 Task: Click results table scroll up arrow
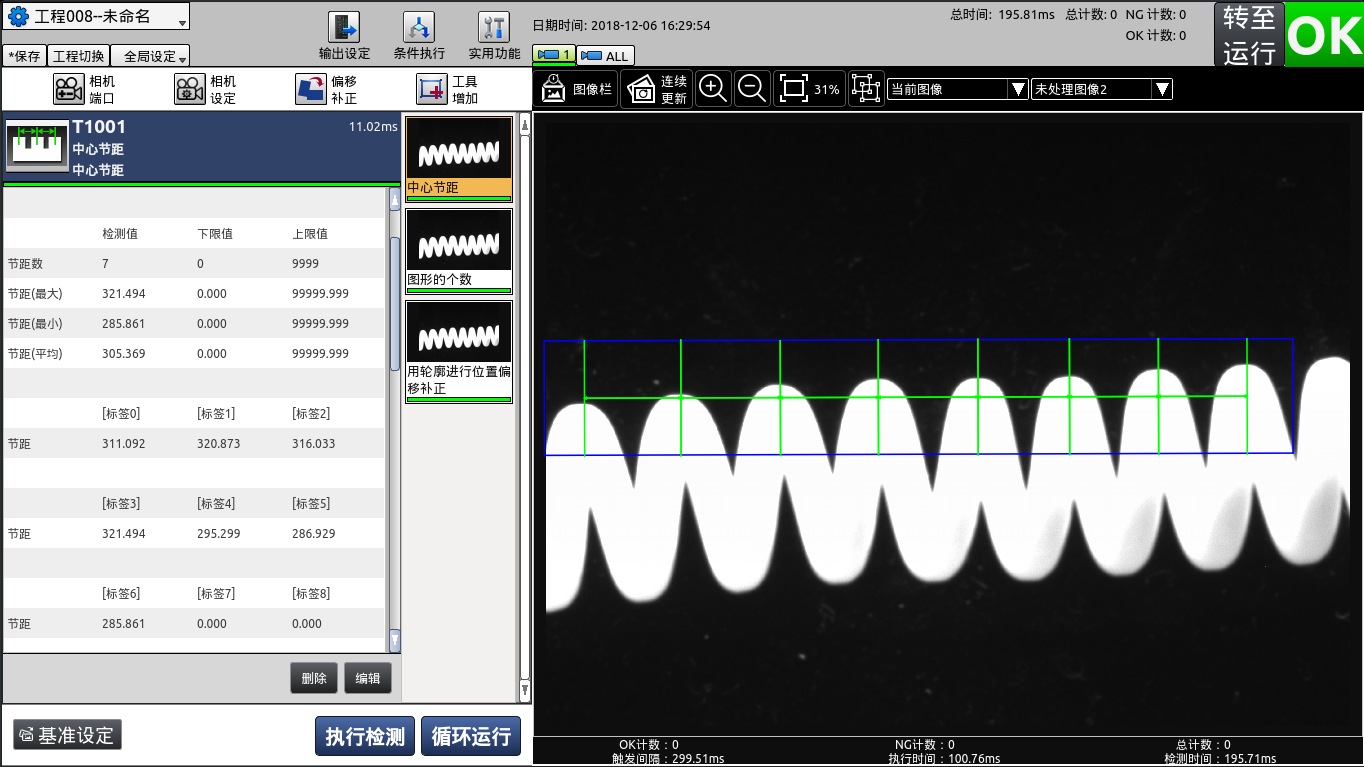coord(394,199)
